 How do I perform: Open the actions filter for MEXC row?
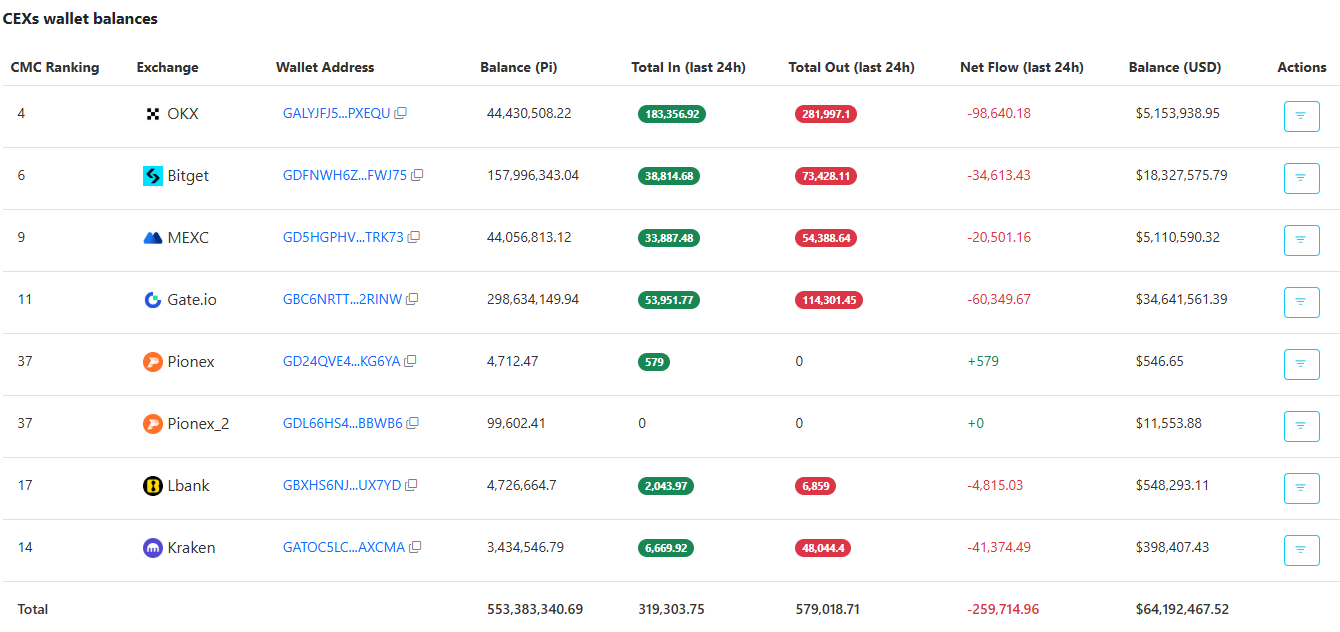coord(1301,240)
